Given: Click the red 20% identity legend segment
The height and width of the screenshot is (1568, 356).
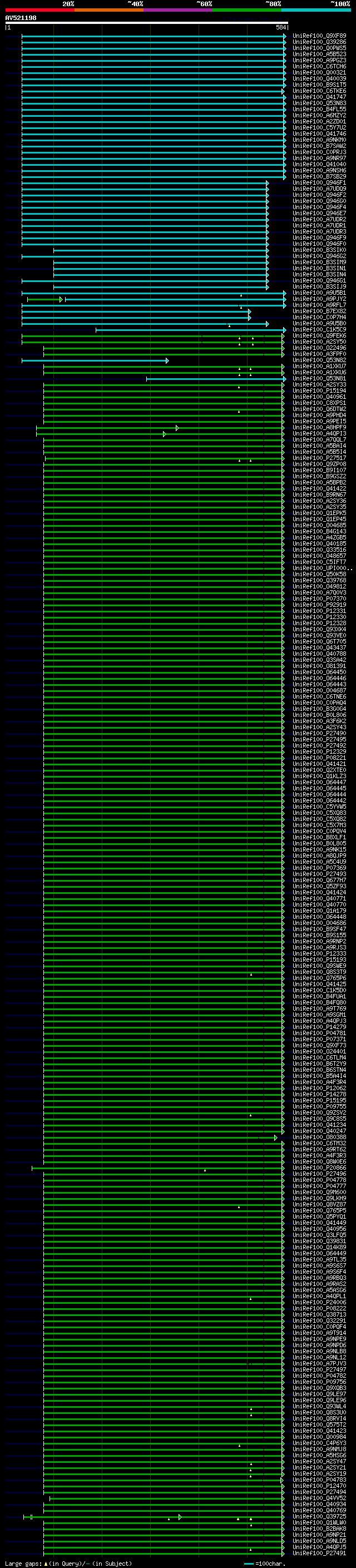Looking at the screenshot, I should tap(39, 10).
